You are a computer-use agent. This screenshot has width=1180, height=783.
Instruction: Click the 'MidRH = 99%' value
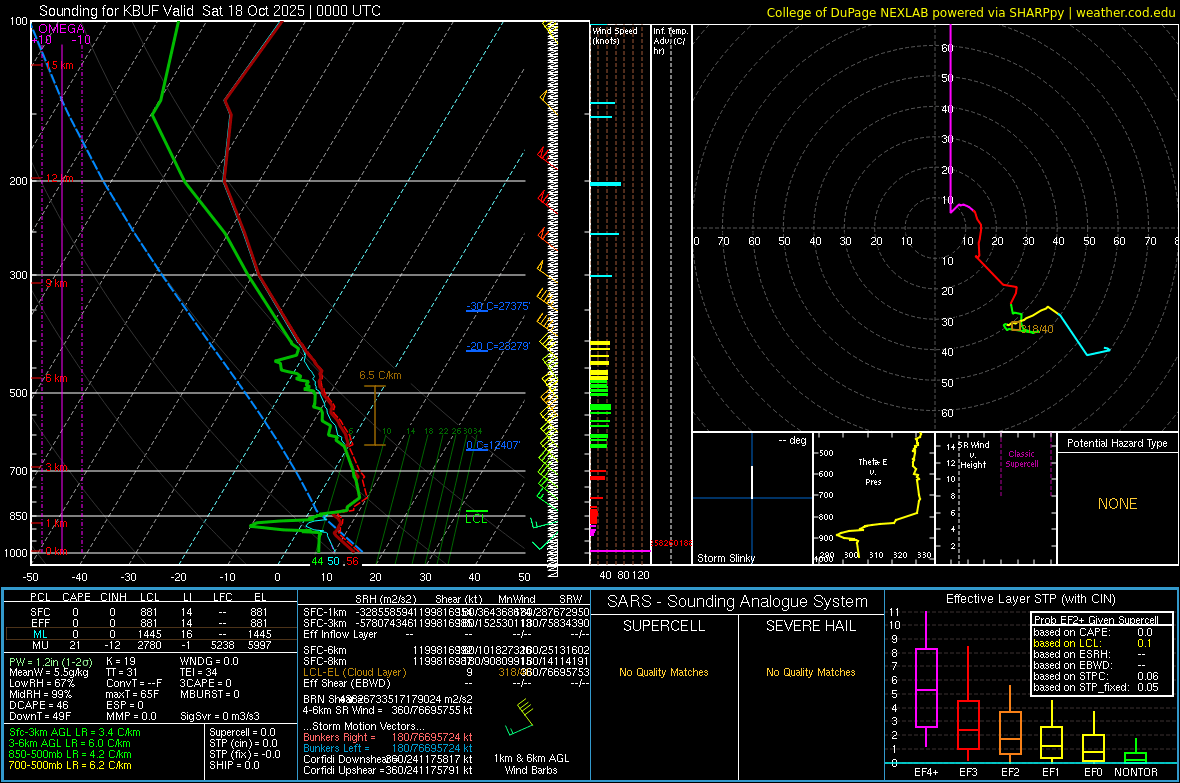coord(41,694)
